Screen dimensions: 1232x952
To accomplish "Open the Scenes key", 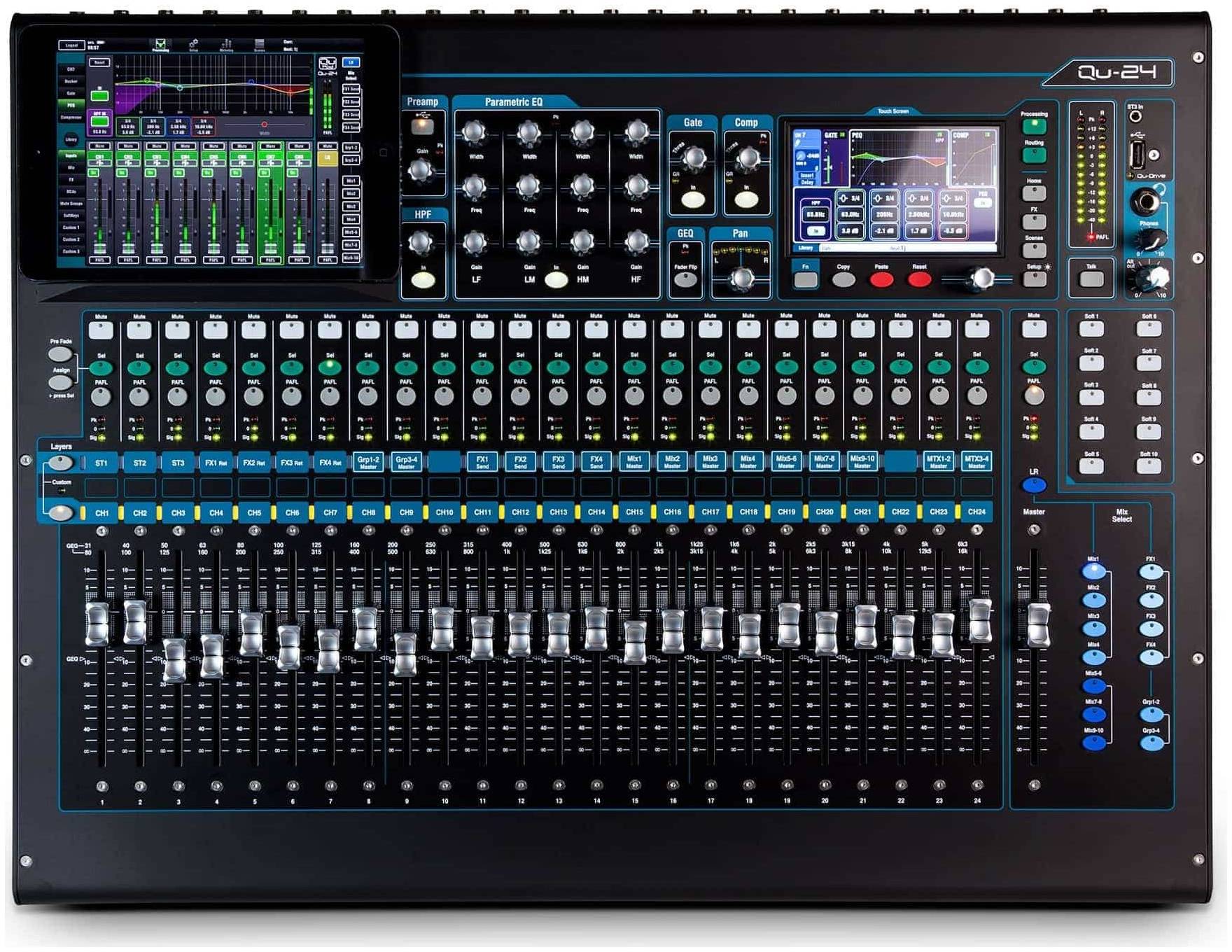I will 1034,250.
